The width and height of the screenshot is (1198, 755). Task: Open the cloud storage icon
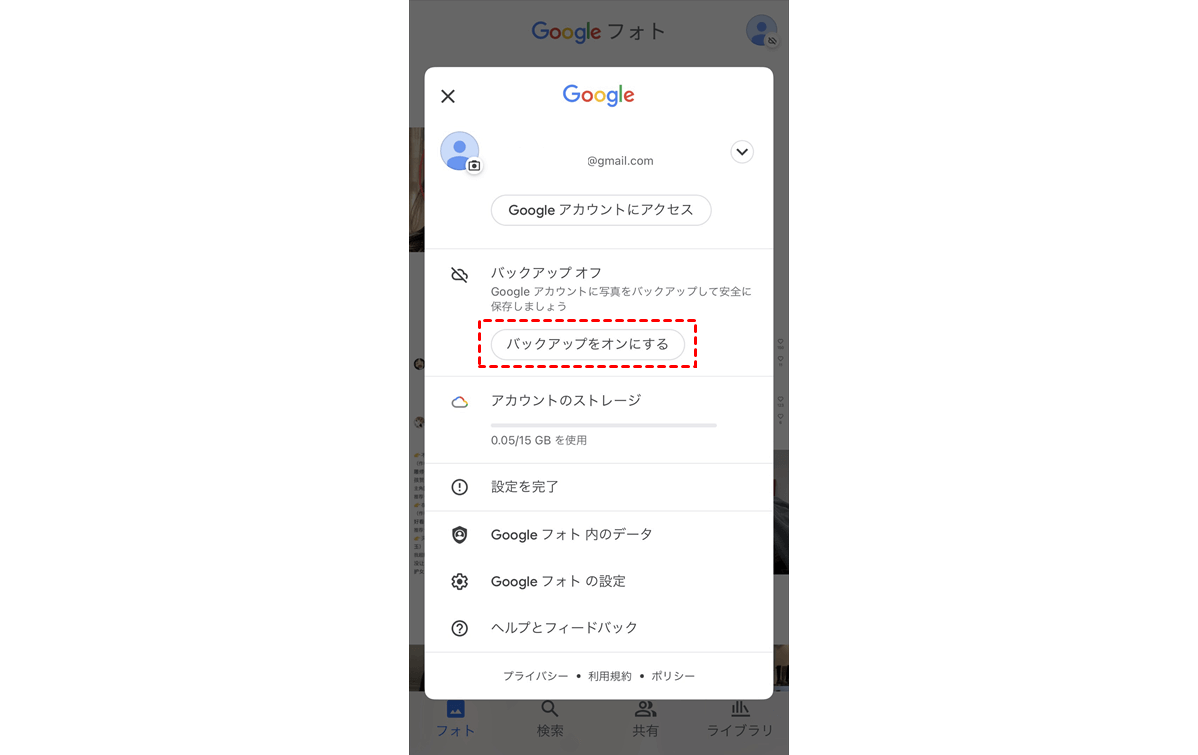(459, 402)
